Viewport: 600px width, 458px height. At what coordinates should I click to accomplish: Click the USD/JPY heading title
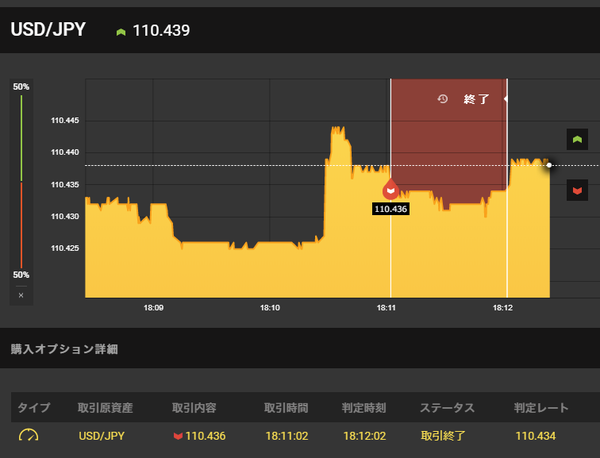tap(48, 29)
